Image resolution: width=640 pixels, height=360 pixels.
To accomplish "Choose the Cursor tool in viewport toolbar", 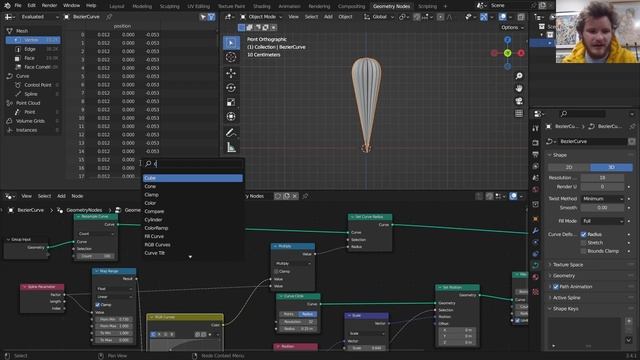I will click(x=231, y=58).
